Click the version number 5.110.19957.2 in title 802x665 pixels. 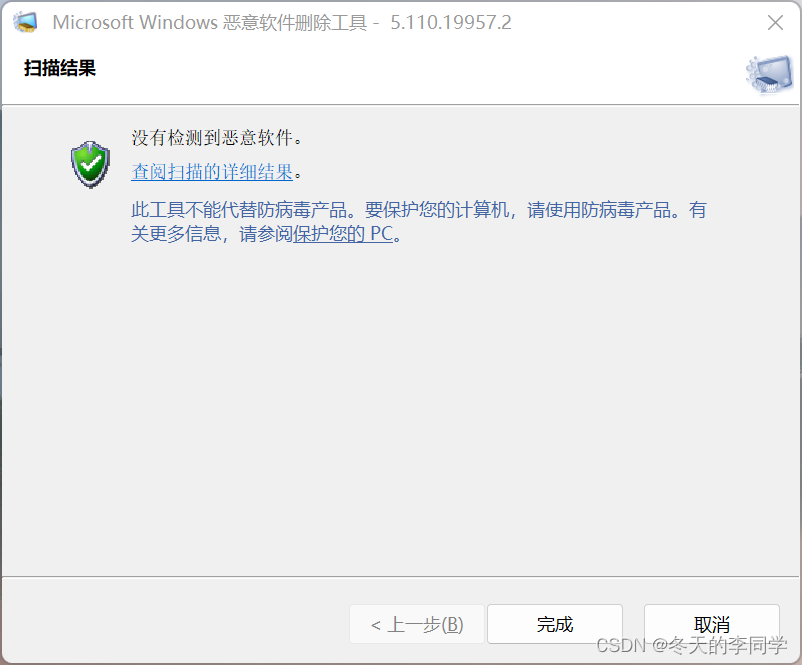451,23
